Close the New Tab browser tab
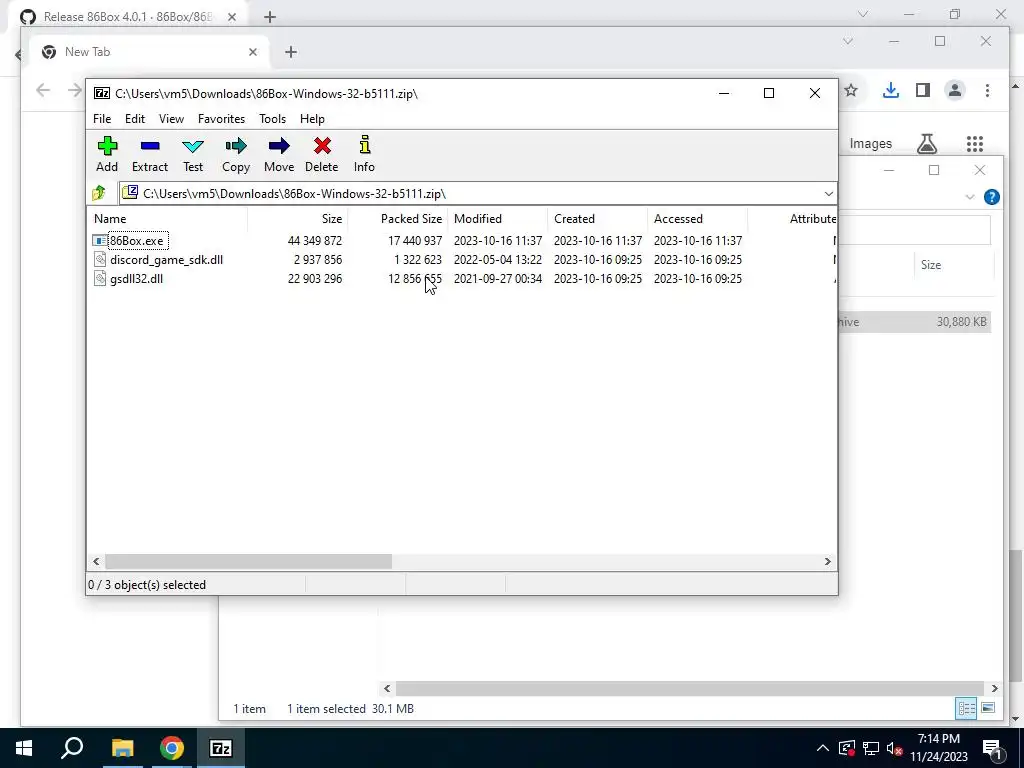Image resolution: width=1024 pixels, height=768 pixels. click(x=253, y=52)
